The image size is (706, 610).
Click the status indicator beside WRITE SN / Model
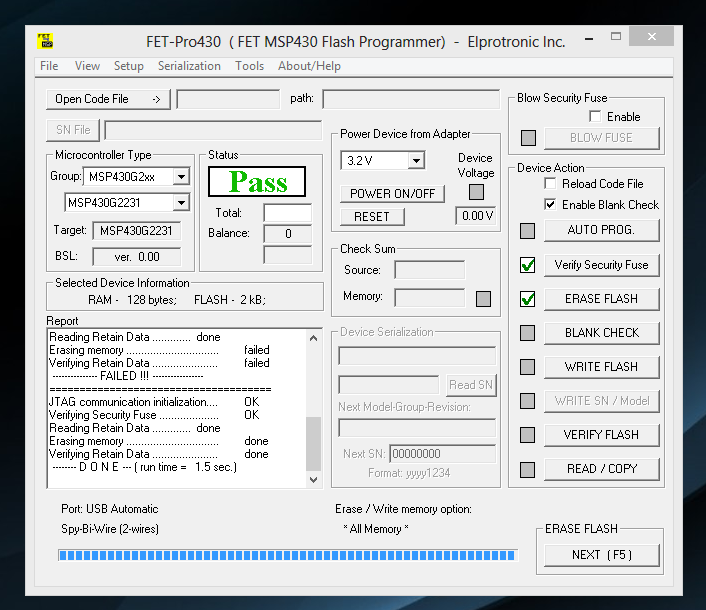527,401
